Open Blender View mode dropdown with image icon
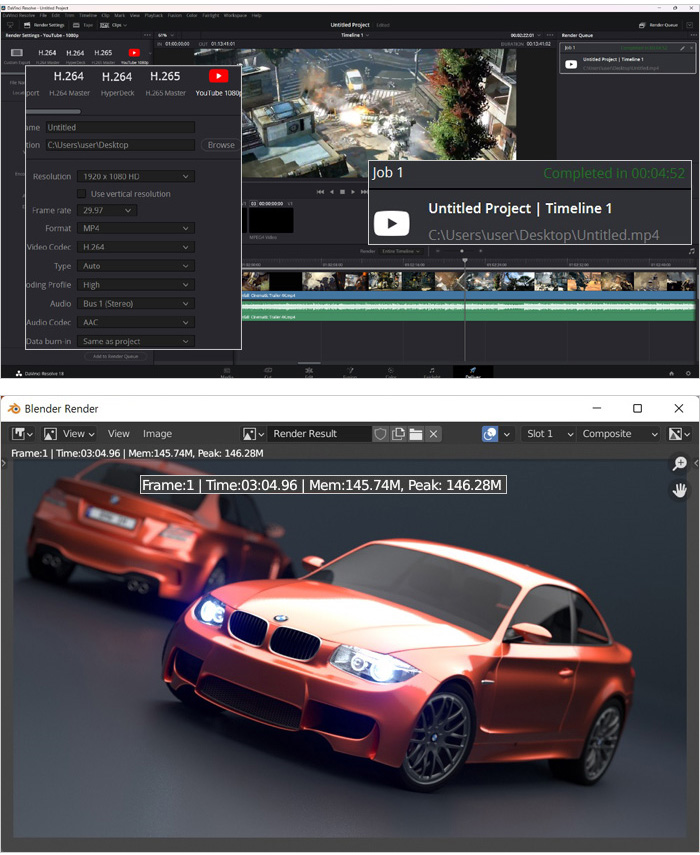Viewport: 700px width, 855px height. coord(69,434)
